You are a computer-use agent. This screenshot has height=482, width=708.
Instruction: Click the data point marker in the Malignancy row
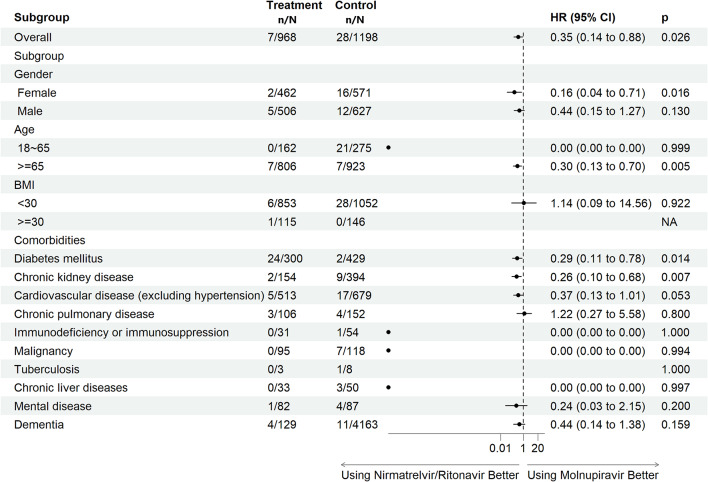[x=388, y=351]
